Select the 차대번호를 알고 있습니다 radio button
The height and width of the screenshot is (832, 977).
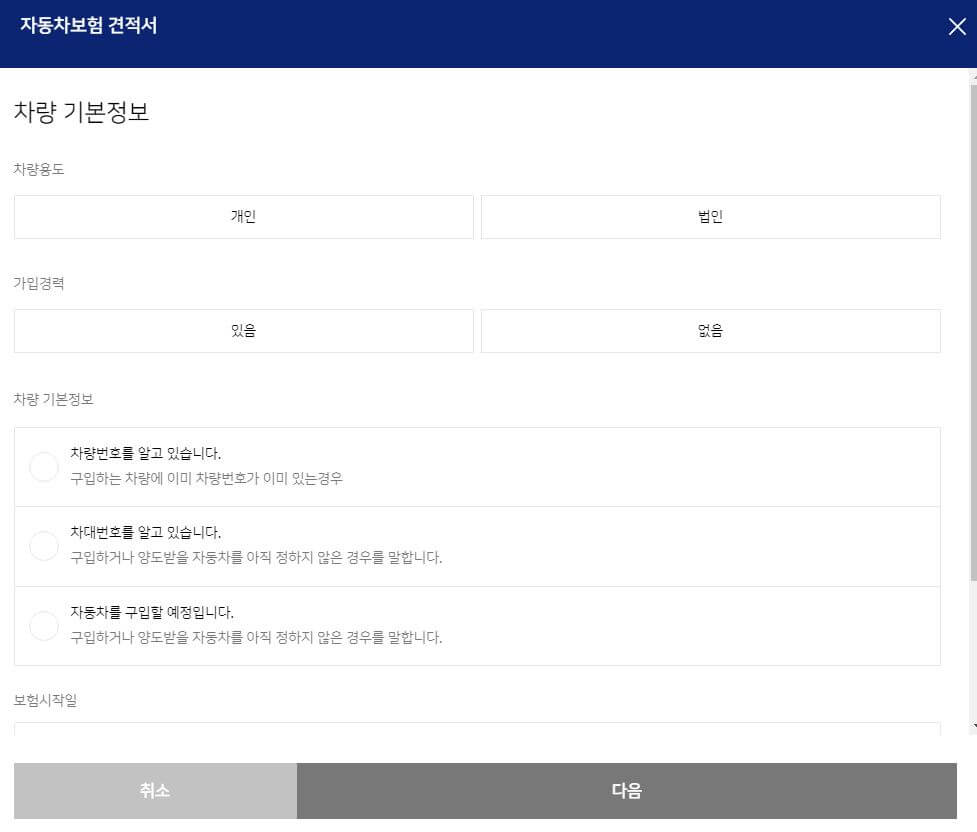(x=44, y=546)
